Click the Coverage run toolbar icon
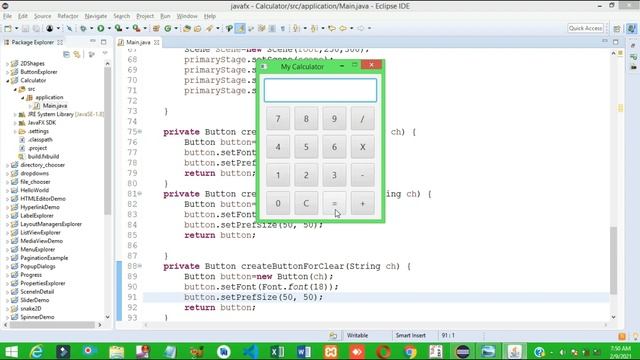The width and height of the screenshot is (640, 360). [x=118, y=28]
